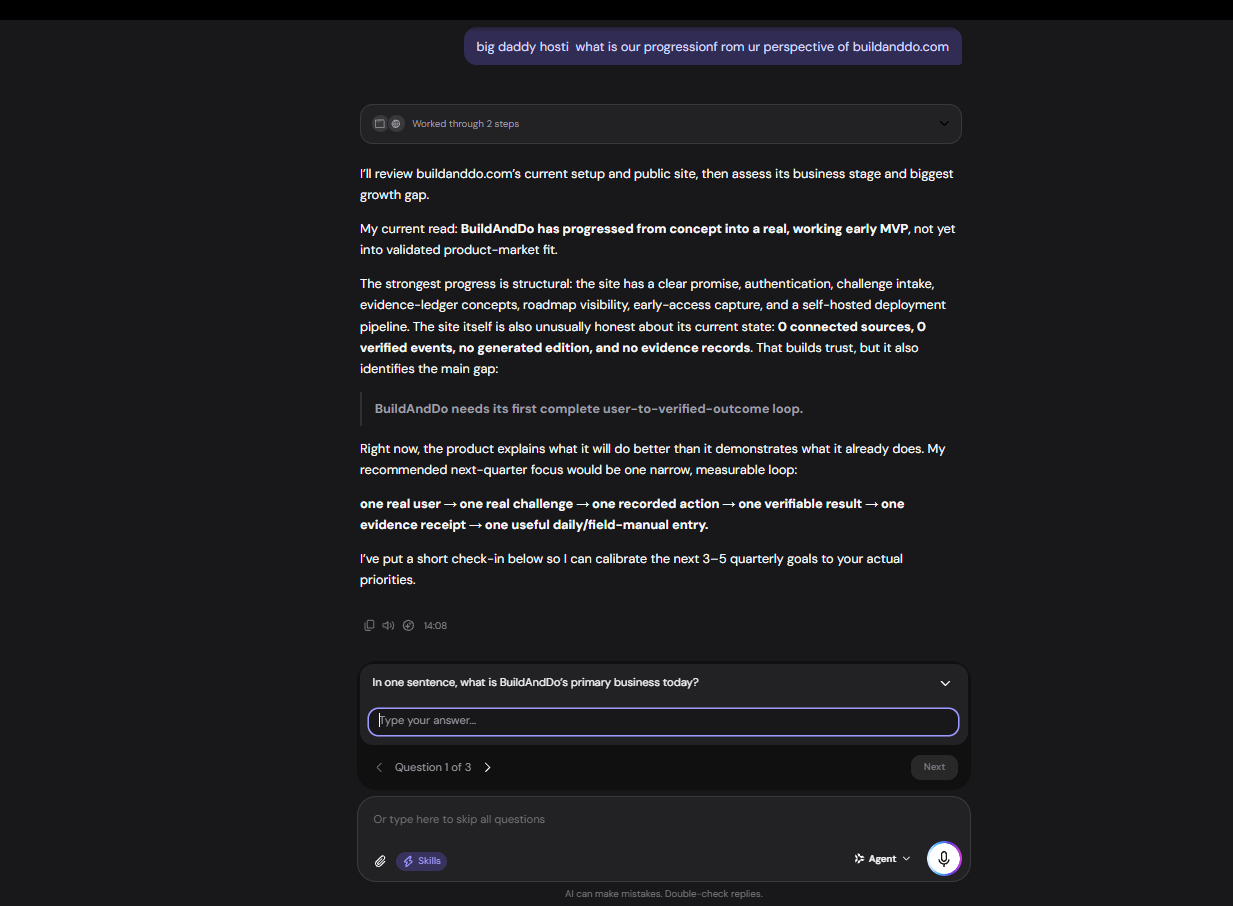Open the Agent mode dropdown

coord(882,859)
